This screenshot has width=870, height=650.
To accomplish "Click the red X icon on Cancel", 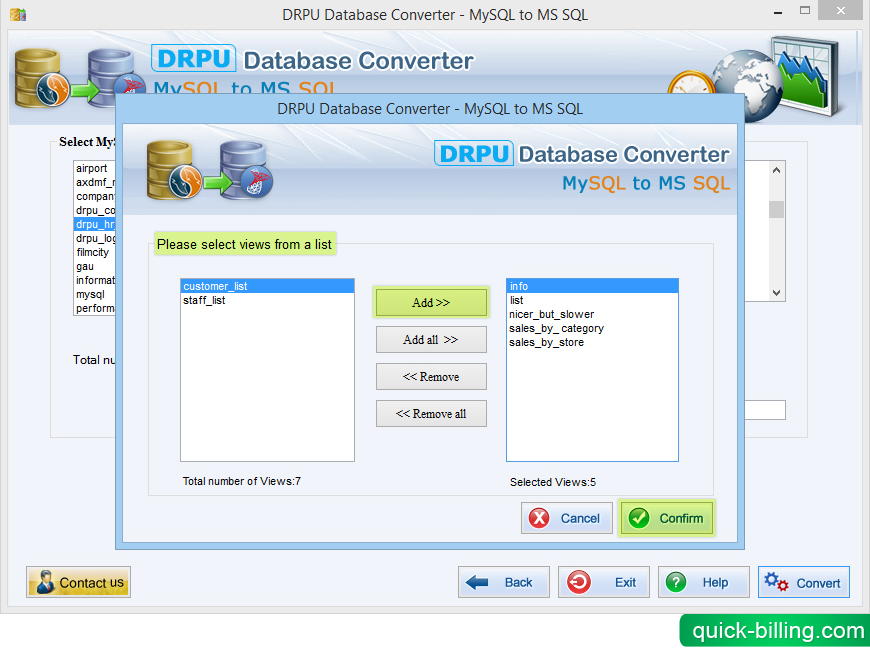I will point(540,518).
